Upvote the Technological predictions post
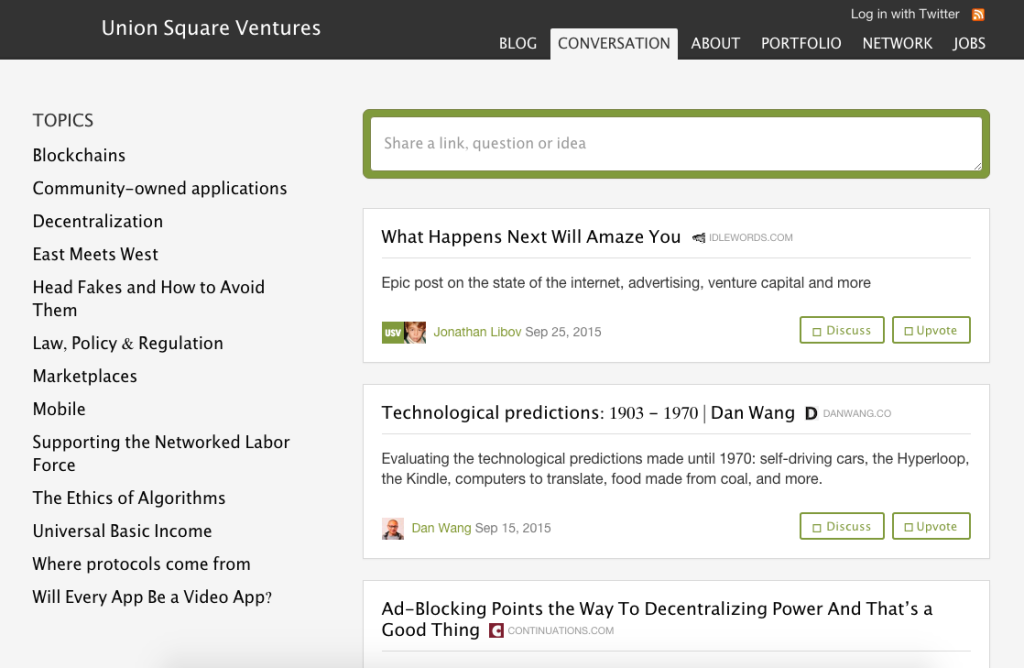Viewport: 1024px width, 668px height. [x=931, y=526]
